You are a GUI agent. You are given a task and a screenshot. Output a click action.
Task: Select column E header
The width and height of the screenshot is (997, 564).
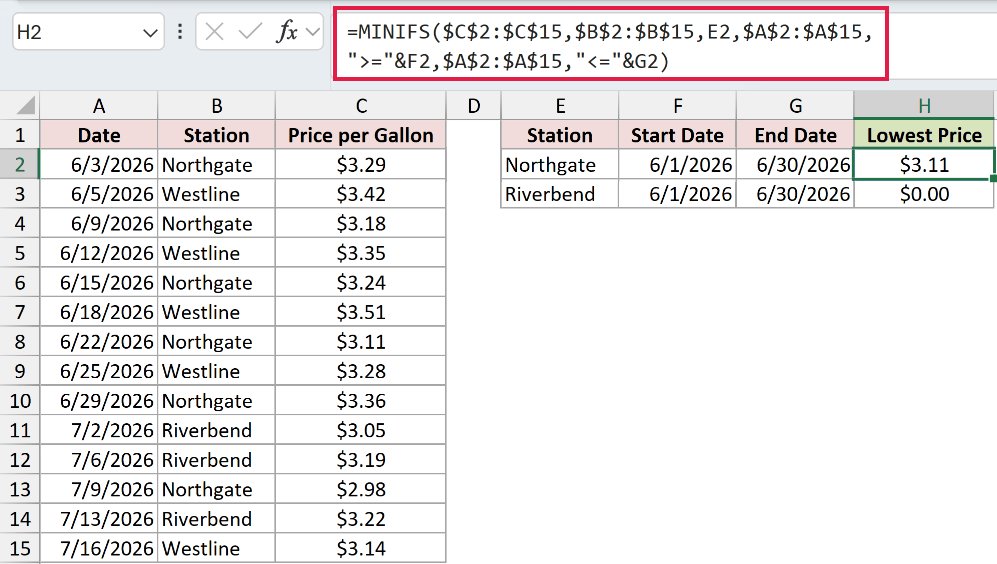pos(560,106)
